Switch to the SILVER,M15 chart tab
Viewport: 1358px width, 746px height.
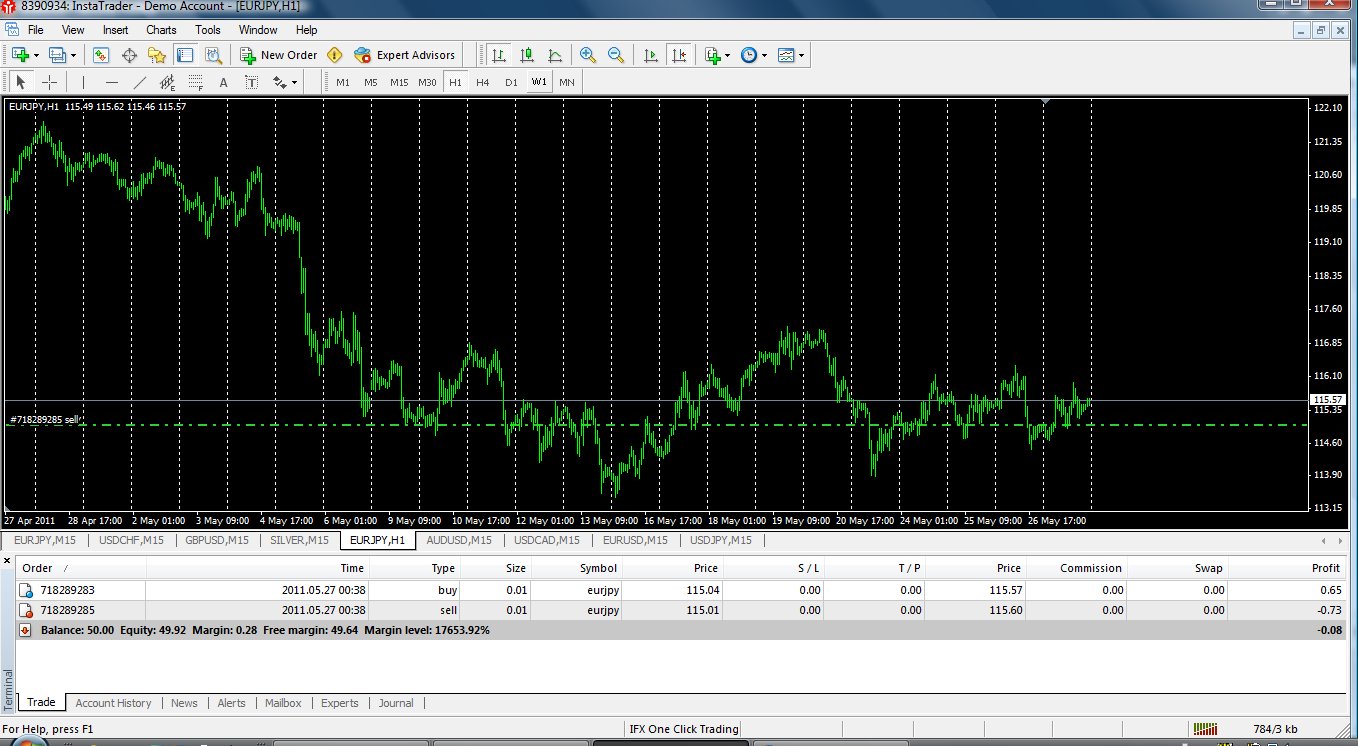pyautogui.click(x=299, y=540)
